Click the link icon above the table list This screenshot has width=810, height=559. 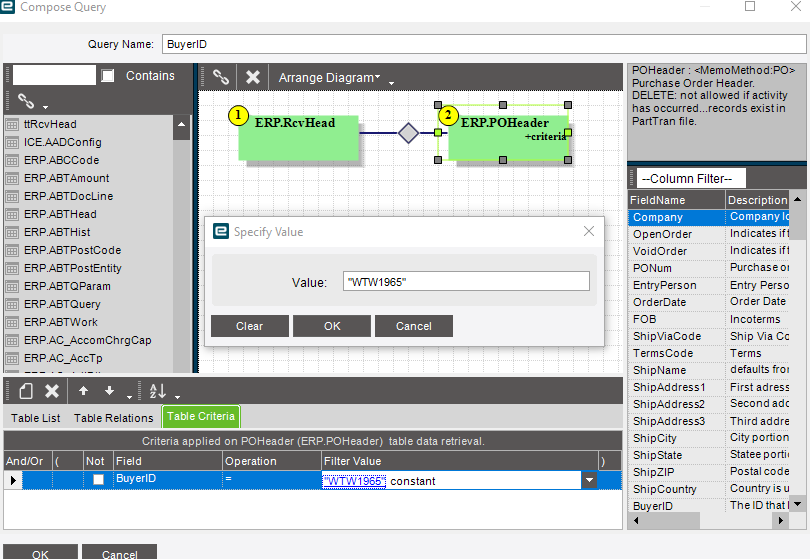(x=26, y=101)
